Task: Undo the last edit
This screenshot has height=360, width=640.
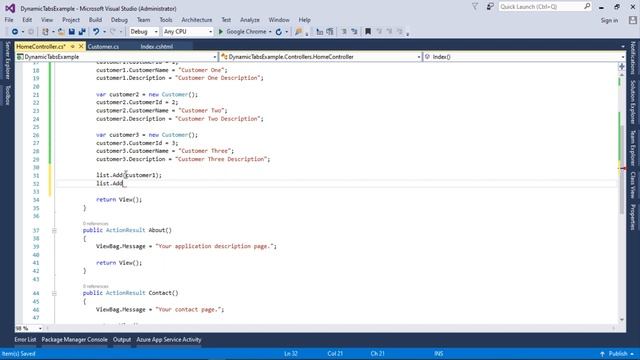Action: (96, 31)
